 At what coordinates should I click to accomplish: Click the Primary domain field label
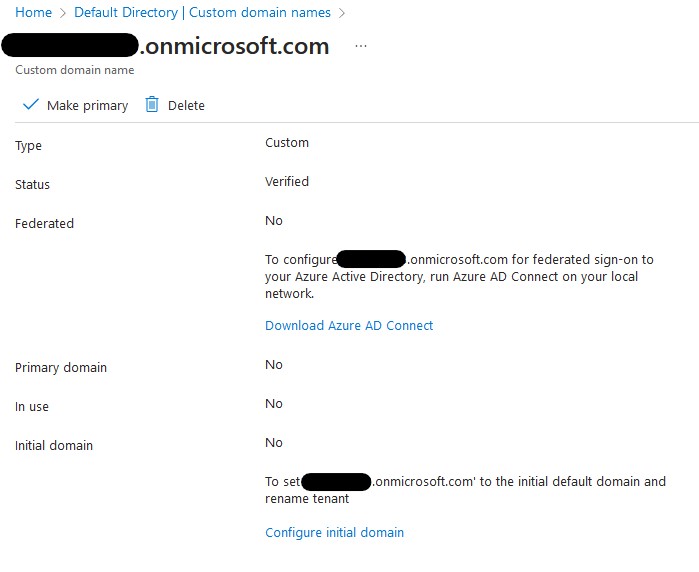tap(61, 368)
